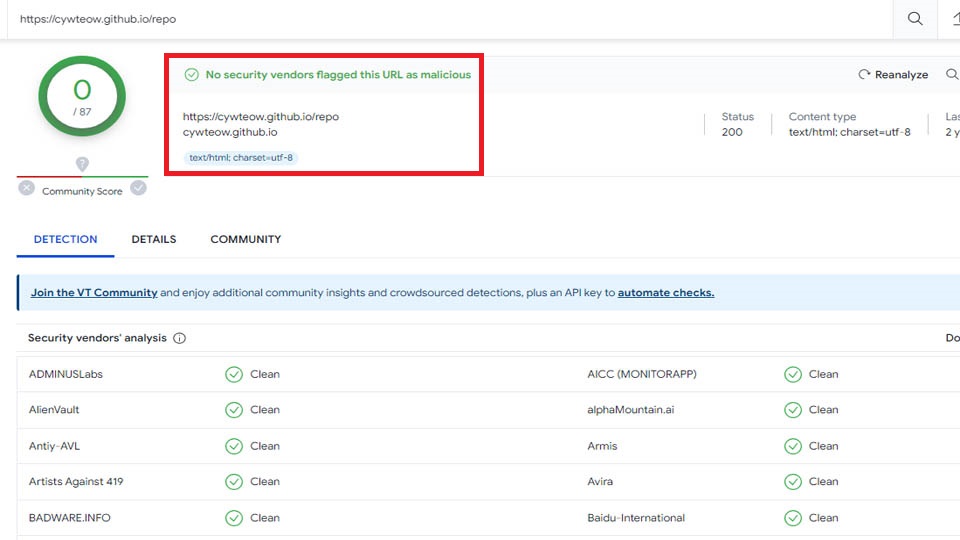Click the Artists Against 419 clean check icon

pyautogui.click(x=234, y=481)
